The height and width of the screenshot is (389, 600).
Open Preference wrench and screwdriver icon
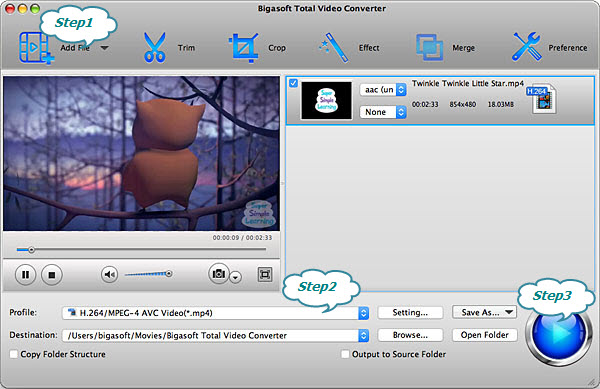tap(527, 47)
